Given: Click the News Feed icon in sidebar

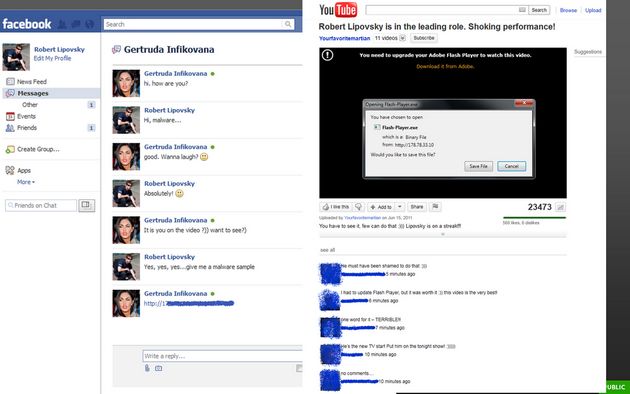Looking at the screenshot, I should [10, 82].
